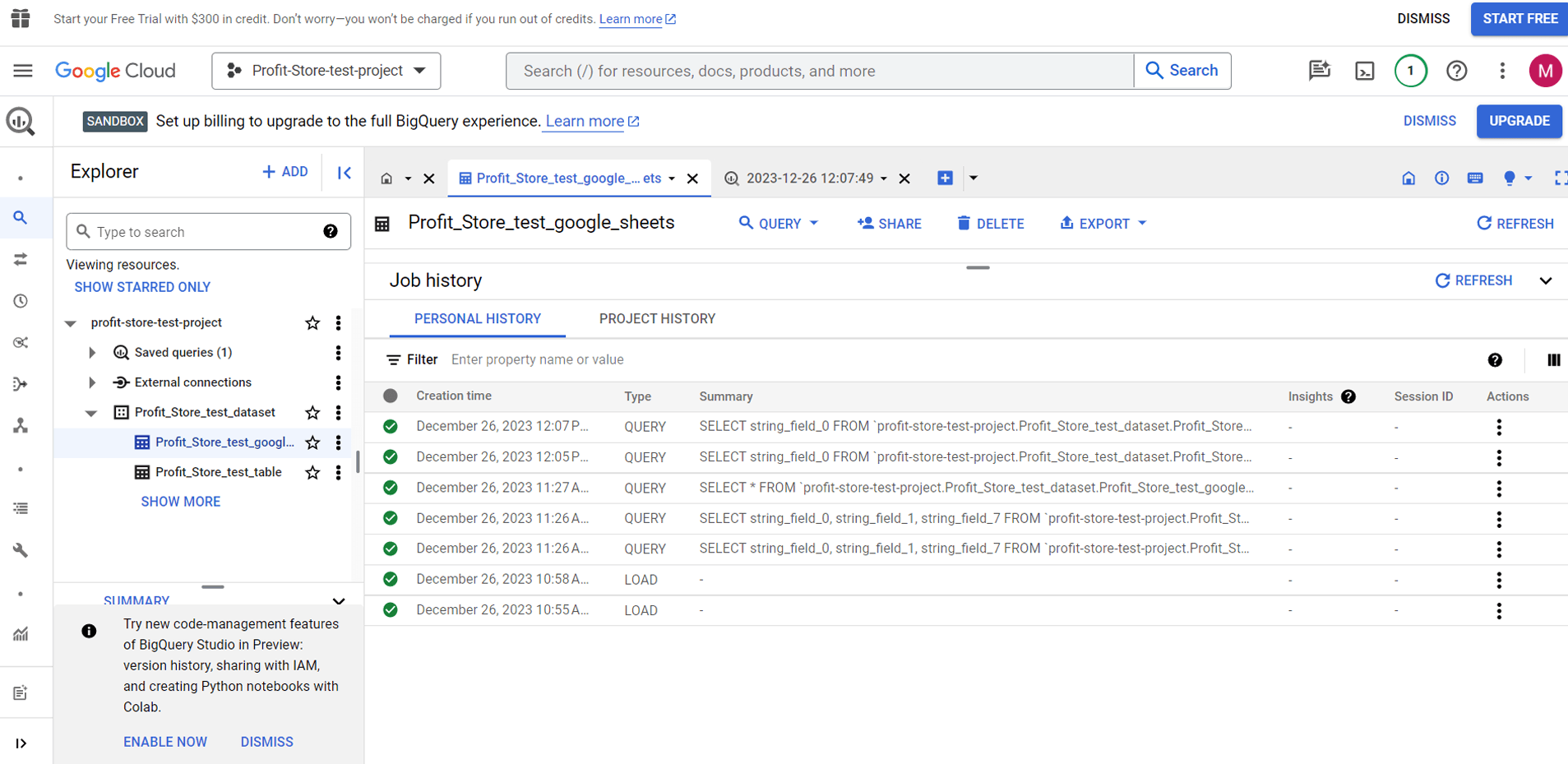The image size is (1568, 764).
Task: Expand the sidebar using the bottom arrow icon
Action: point(21,743)
